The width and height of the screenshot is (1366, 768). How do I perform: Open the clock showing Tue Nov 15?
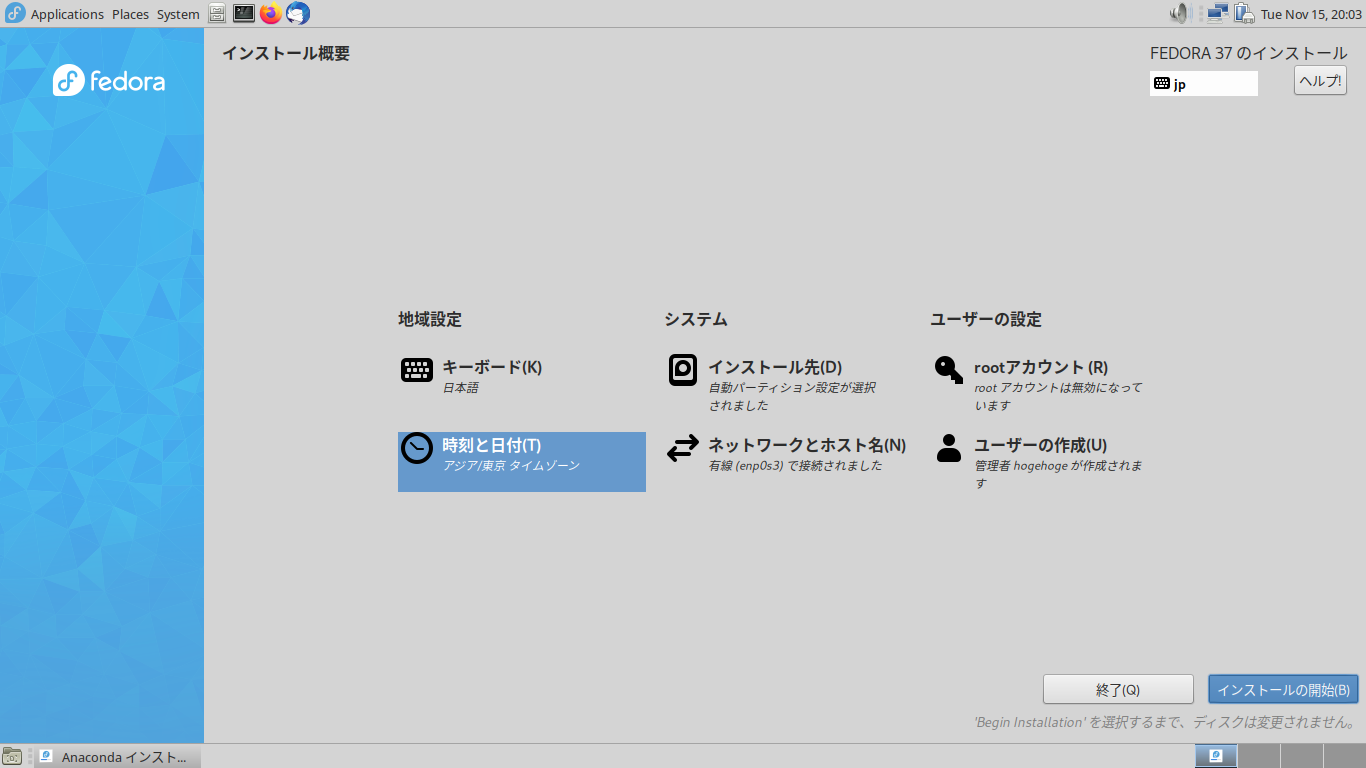1311,14
